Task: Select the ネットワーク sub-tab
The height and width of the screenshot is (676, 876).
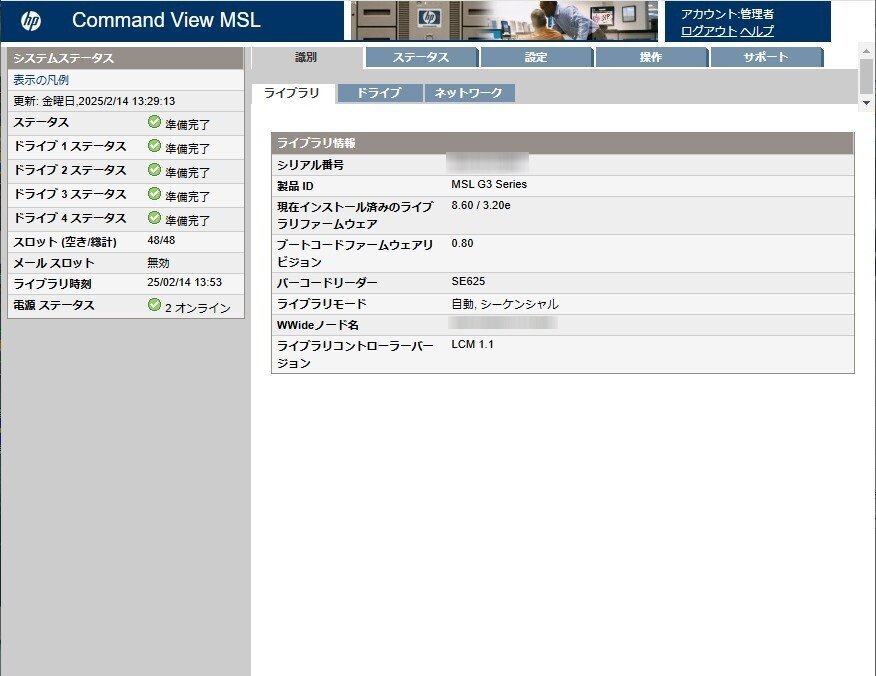Action: 469,93
